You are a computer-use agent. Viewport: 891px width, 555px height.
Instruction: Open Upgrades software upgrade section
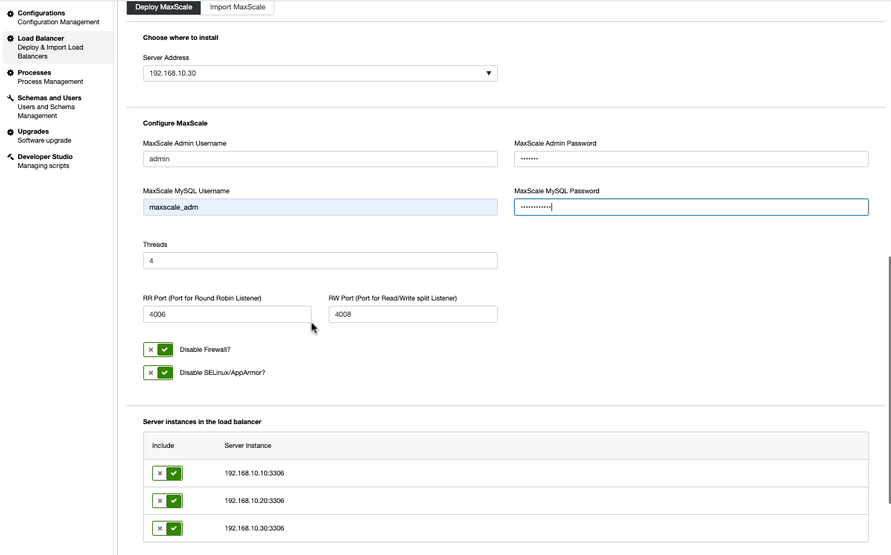coord(44,136)
